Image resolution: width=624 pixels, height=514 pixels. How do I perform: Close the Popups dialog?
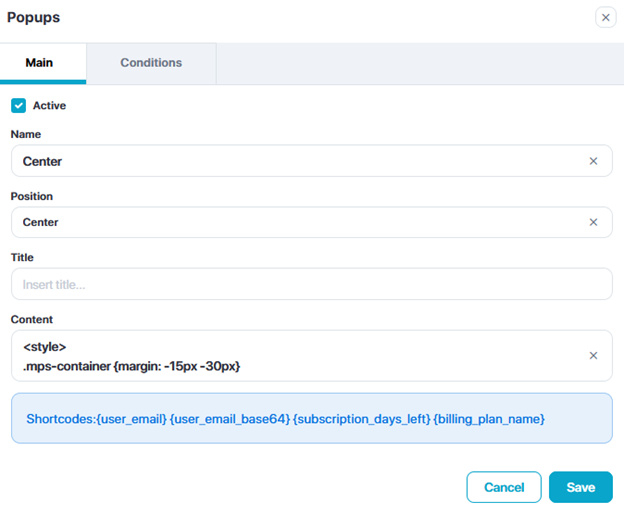tap(605, 17)
